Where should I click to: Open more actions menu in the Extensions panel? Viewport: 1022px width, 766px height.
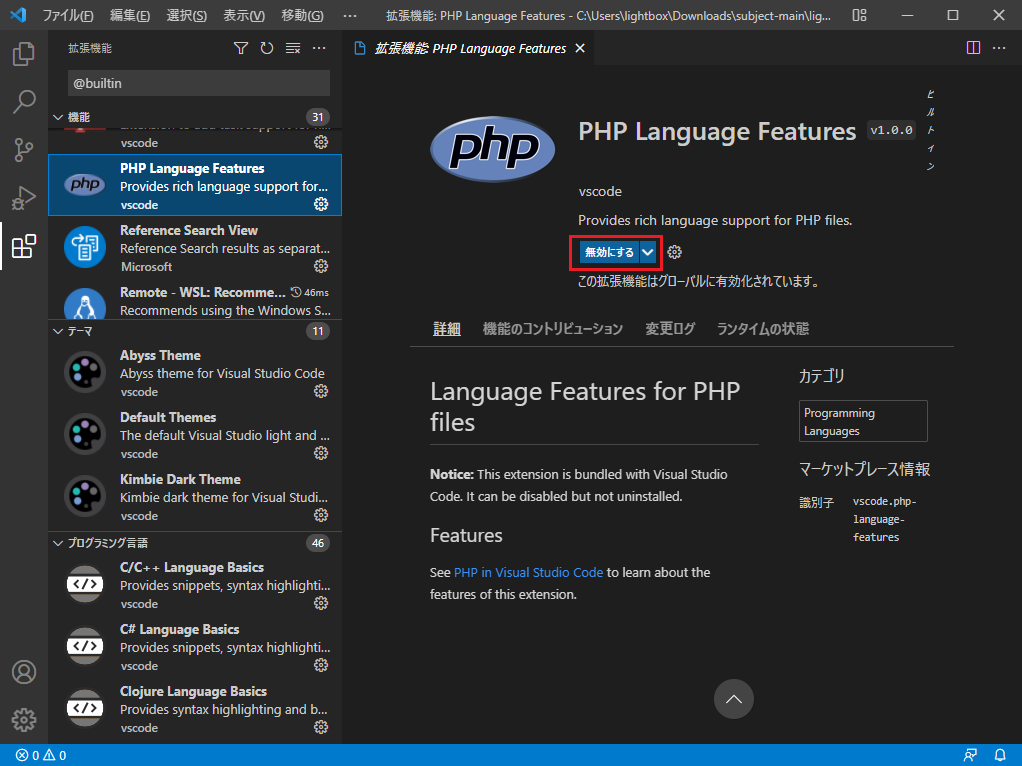pos(319,47)
